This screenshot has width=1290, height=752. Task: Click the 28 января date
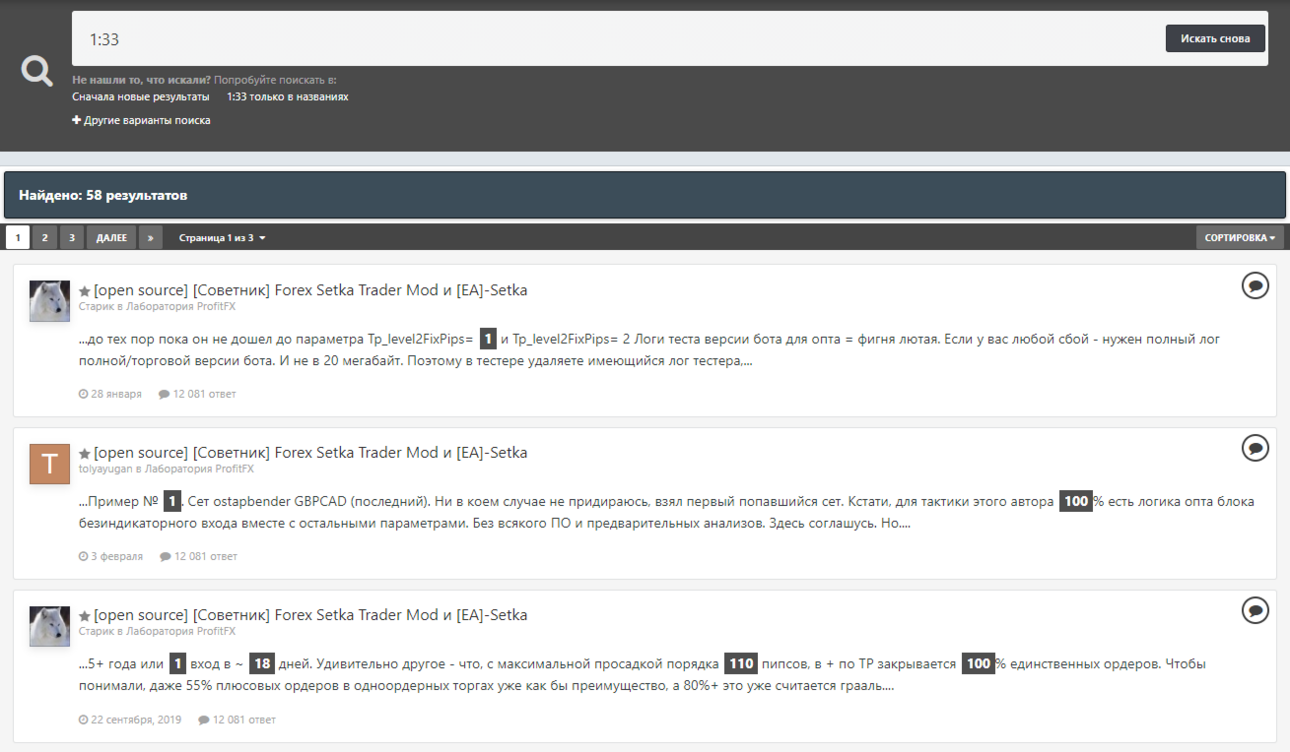(x=116, y=394)
